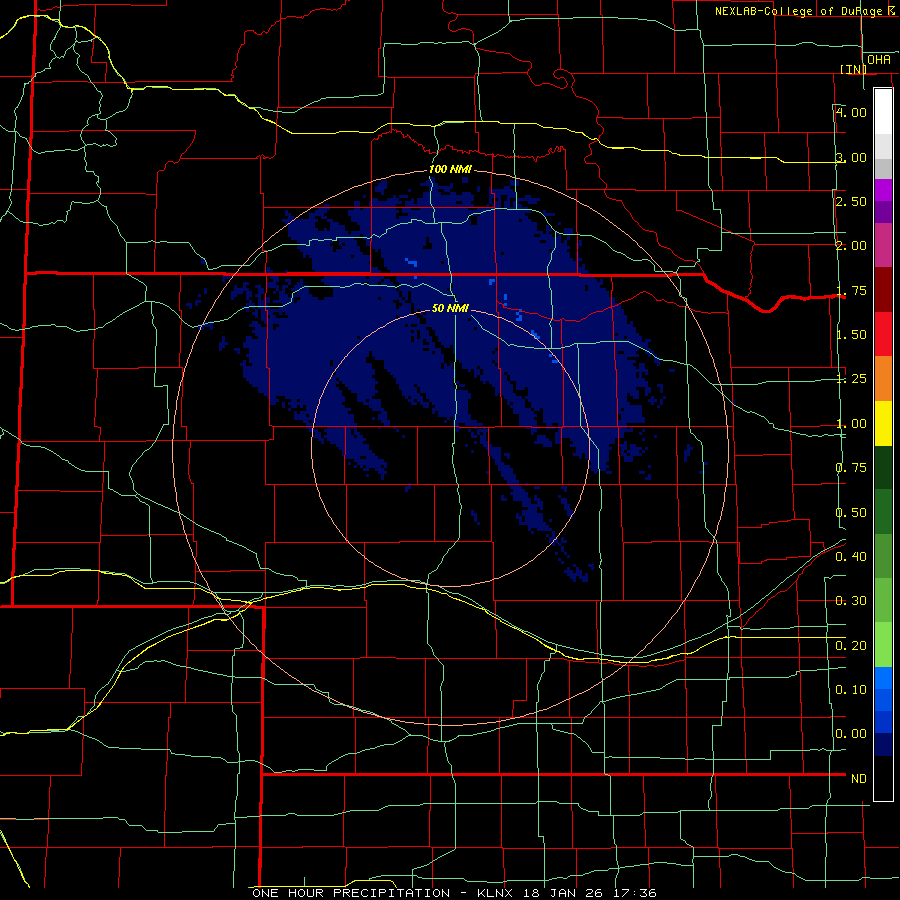Select the black ND legend swatch

(883, 778)
